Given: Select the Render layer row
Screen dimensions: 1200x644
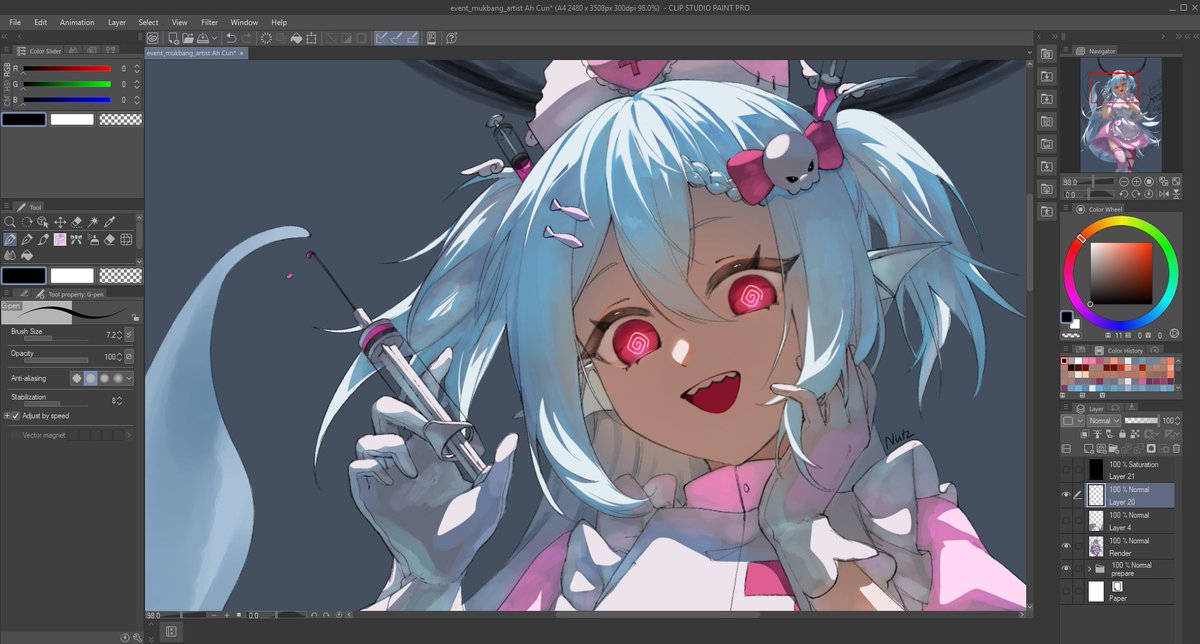Looking at the screenshot, I should point(1129,546).
